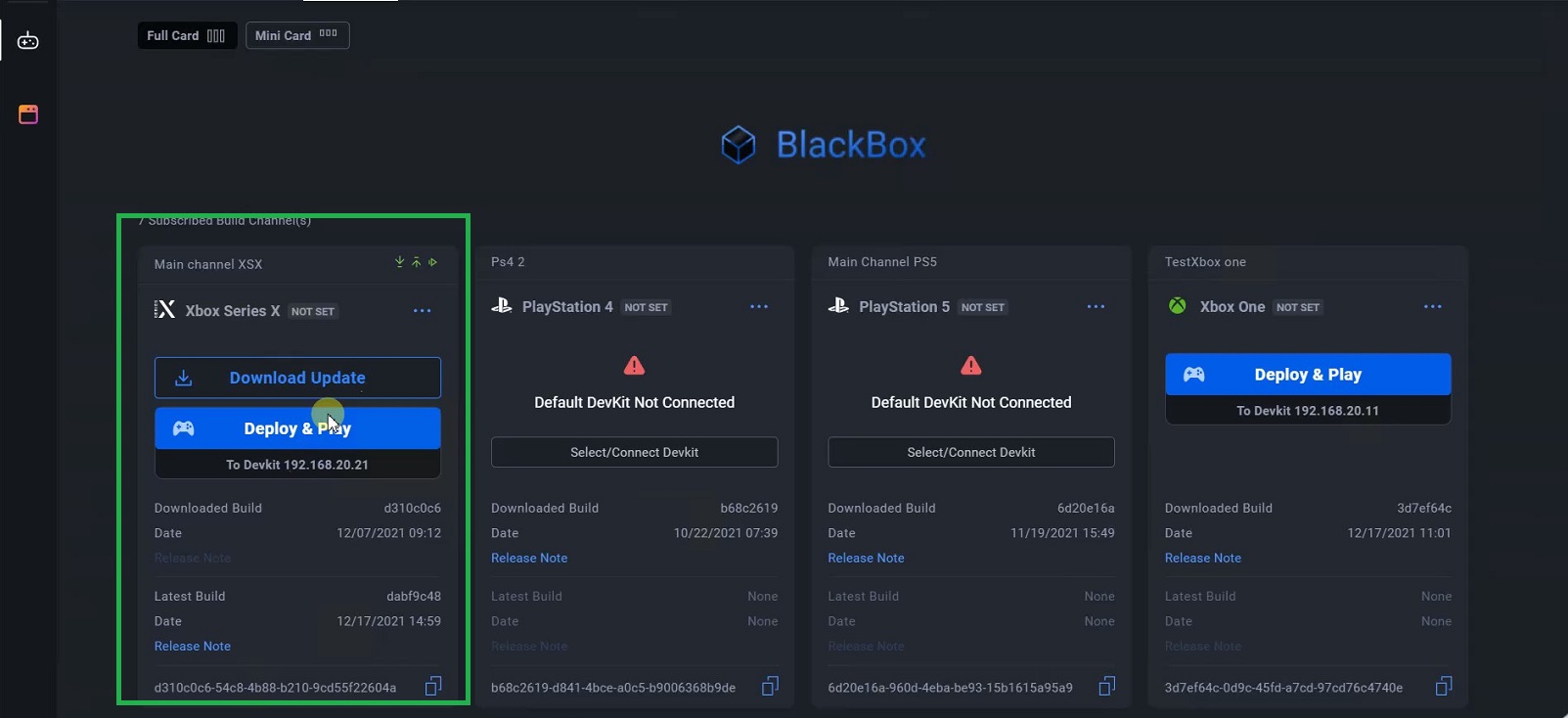The width and height of the screenshot is (1568, 718).
Task: Deploy & Play to Devkit 192.168.20.21
Action: [x=297, y=428]
